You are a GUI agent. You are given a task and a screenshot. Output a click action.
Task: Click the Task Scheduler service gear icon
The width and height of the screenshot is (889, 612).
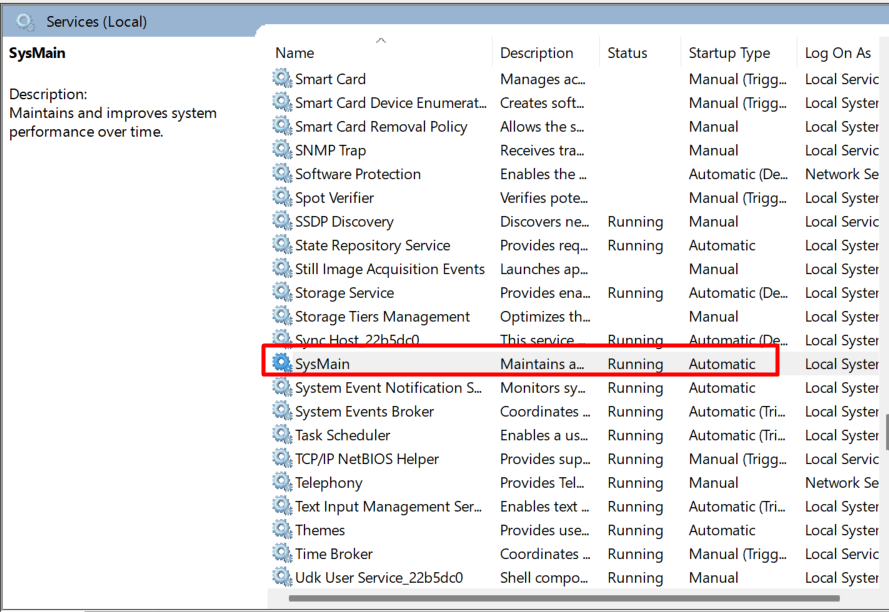tap(280, 435)
